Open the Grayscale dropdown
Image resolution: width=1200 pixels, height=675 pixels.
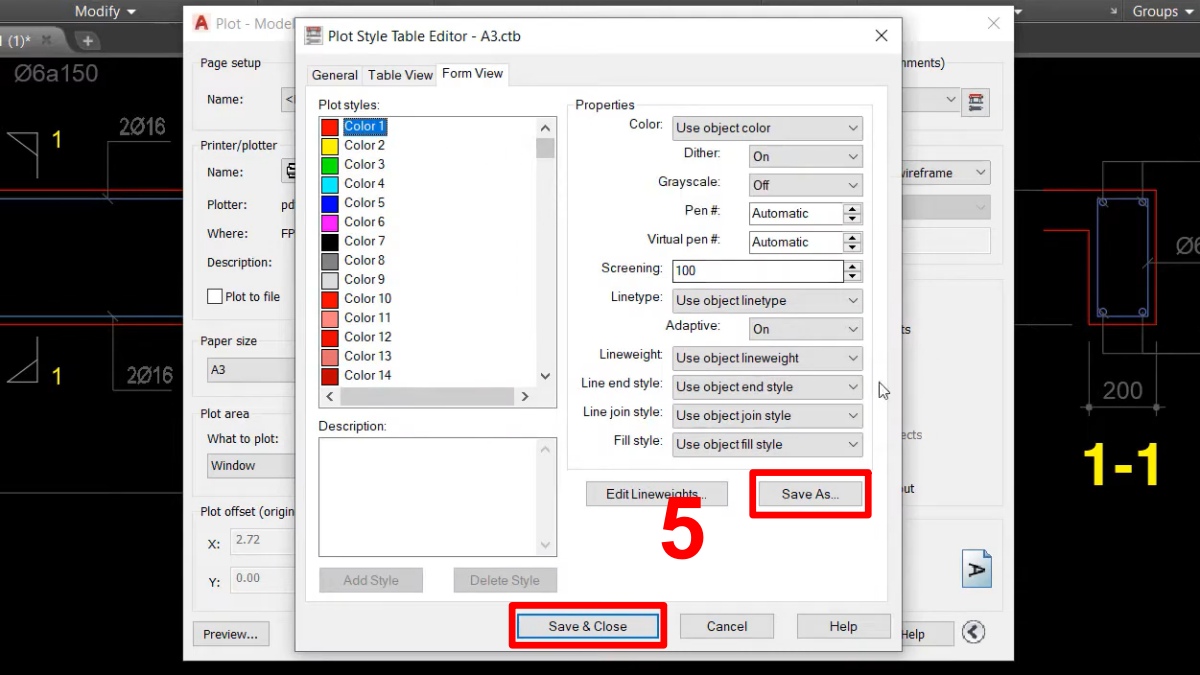[x=805, y=185]
